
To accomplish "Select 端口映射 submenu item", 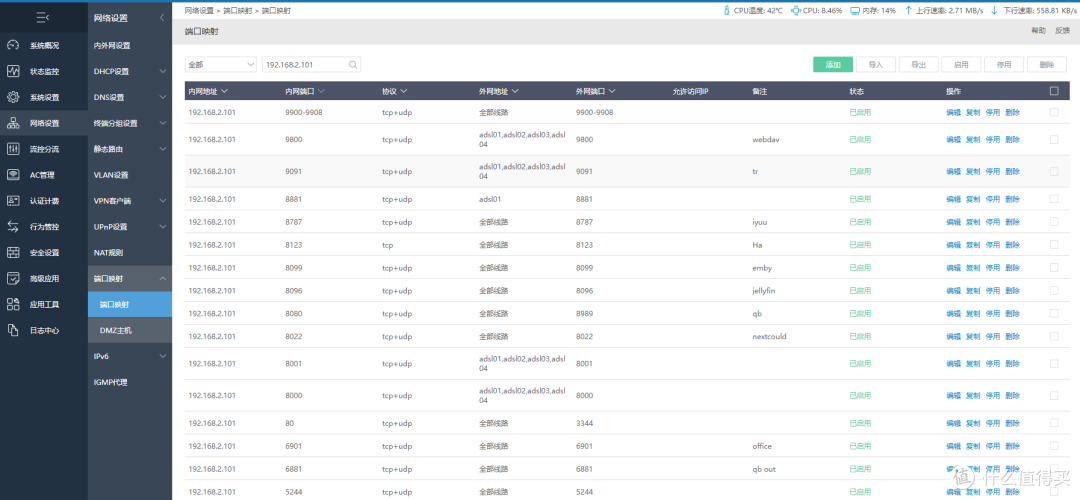I will pos(129,304).
